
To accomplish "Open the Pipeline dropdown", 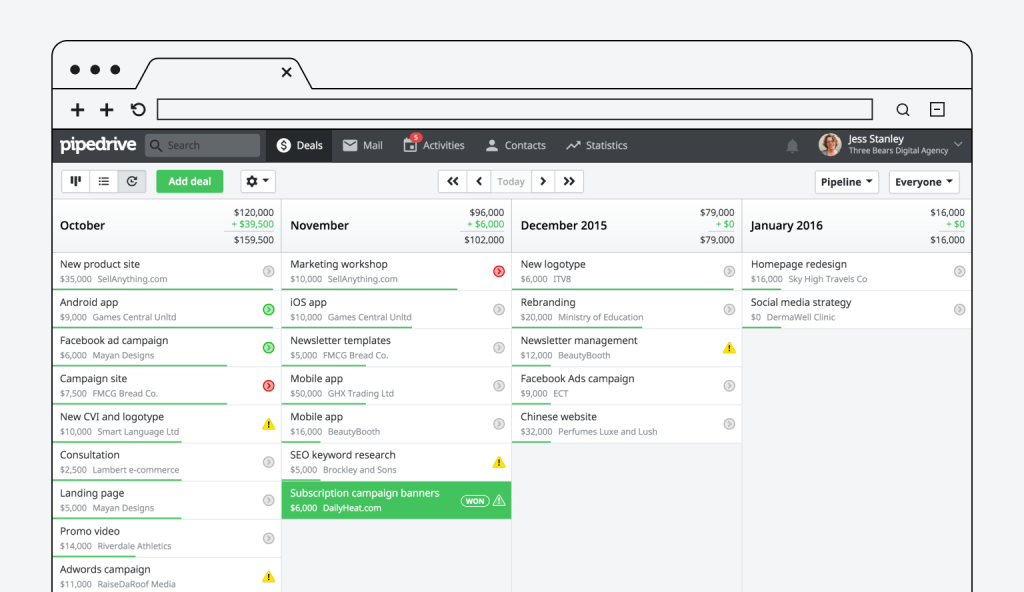I will [x=846, y=182].
